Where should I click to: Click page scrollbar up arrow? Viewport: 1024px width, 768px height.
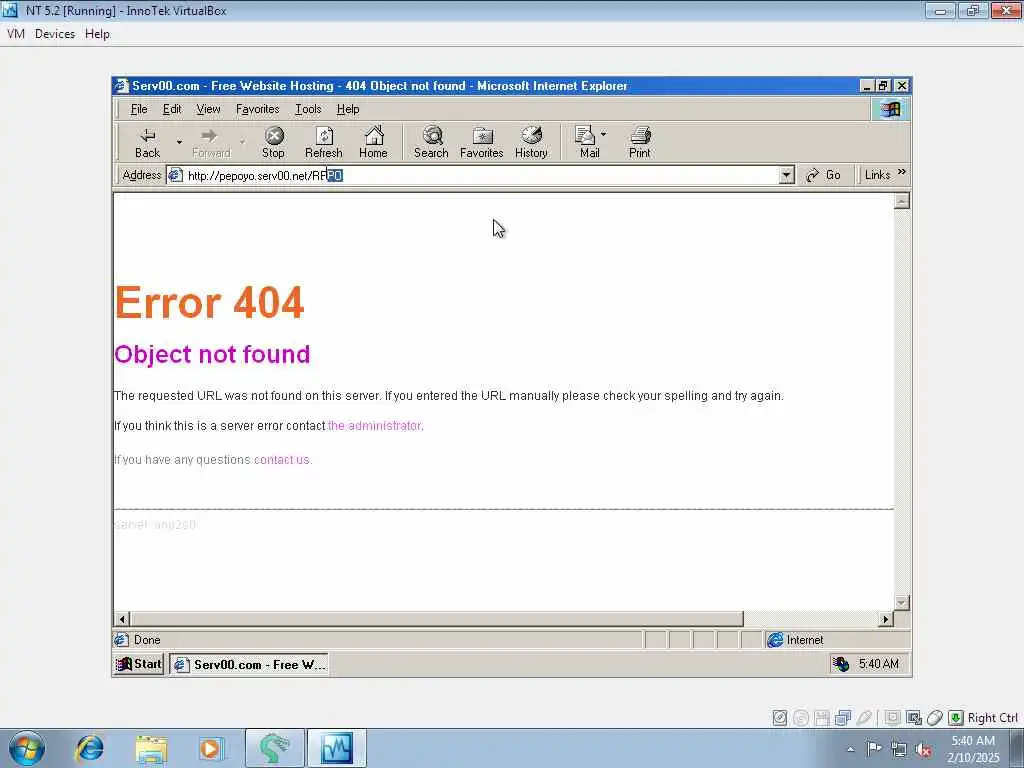(x=902, y=201)
